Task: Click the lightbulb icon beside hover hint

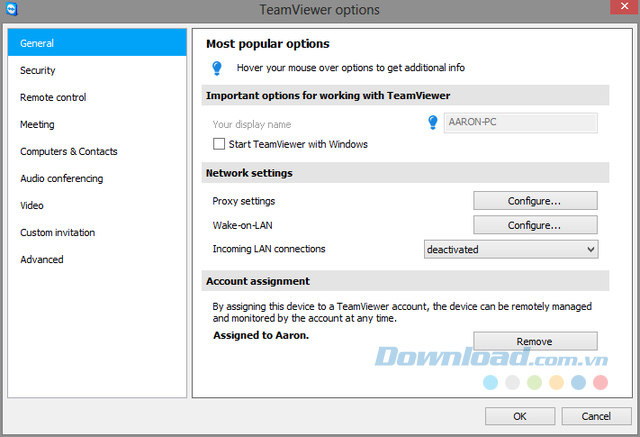Action: coord(217,68)
